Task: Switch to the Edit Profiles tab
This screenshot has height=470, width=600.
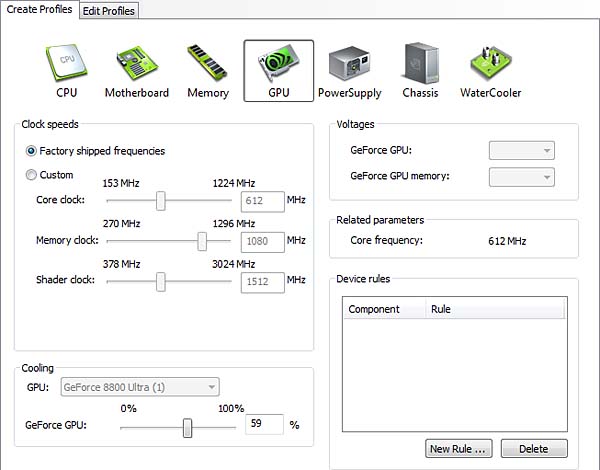Action: tap(109, 11)
